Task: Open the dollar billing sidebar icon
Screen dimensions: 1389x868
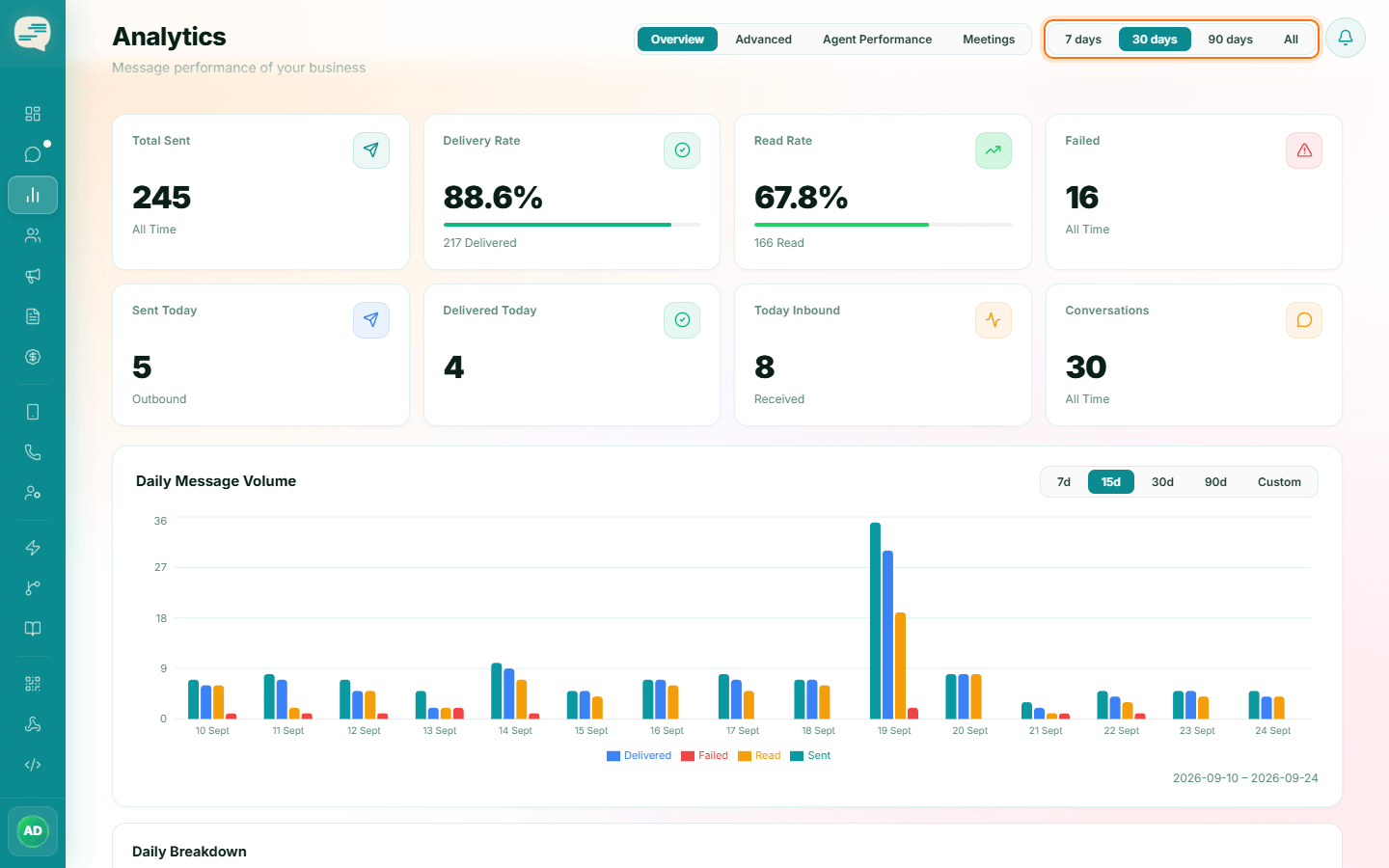Action: pos(33,357)
